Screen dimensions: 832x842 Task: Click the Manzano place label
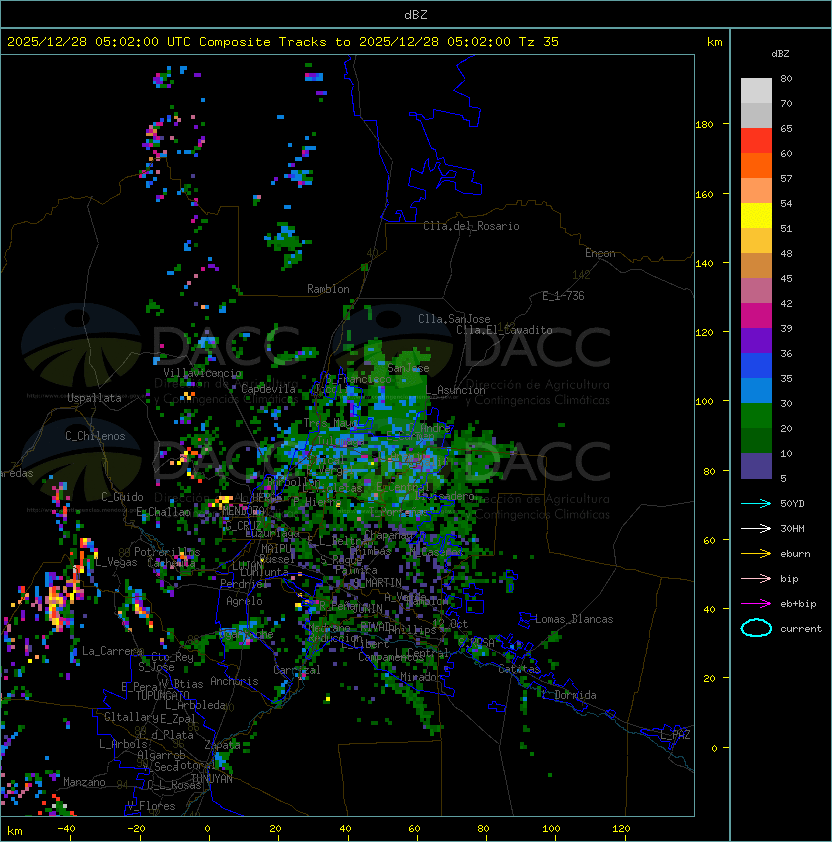pyautogui.click(x=84, y=782)
